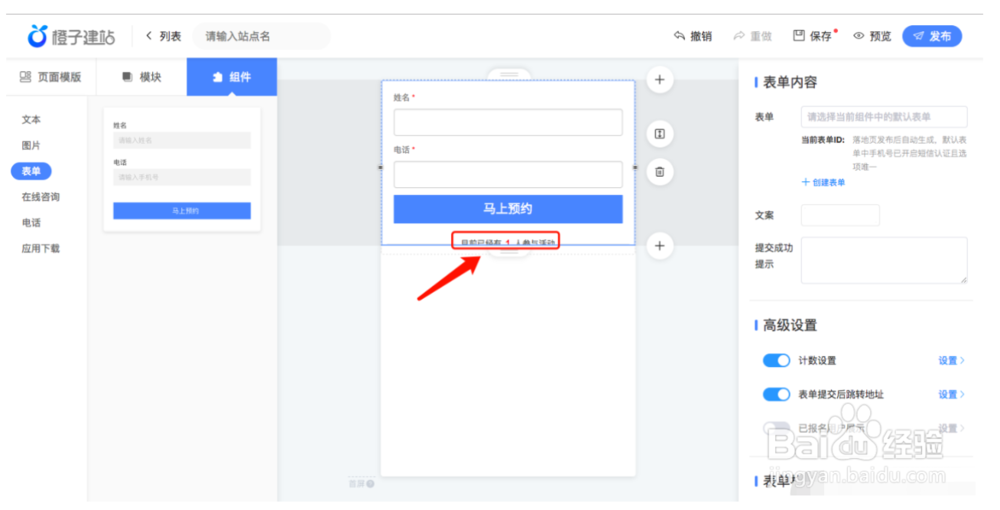Screen dimensions: 1000x510
Task: Open the 表单 default form dropdown
Action: (x=884, y=117)
